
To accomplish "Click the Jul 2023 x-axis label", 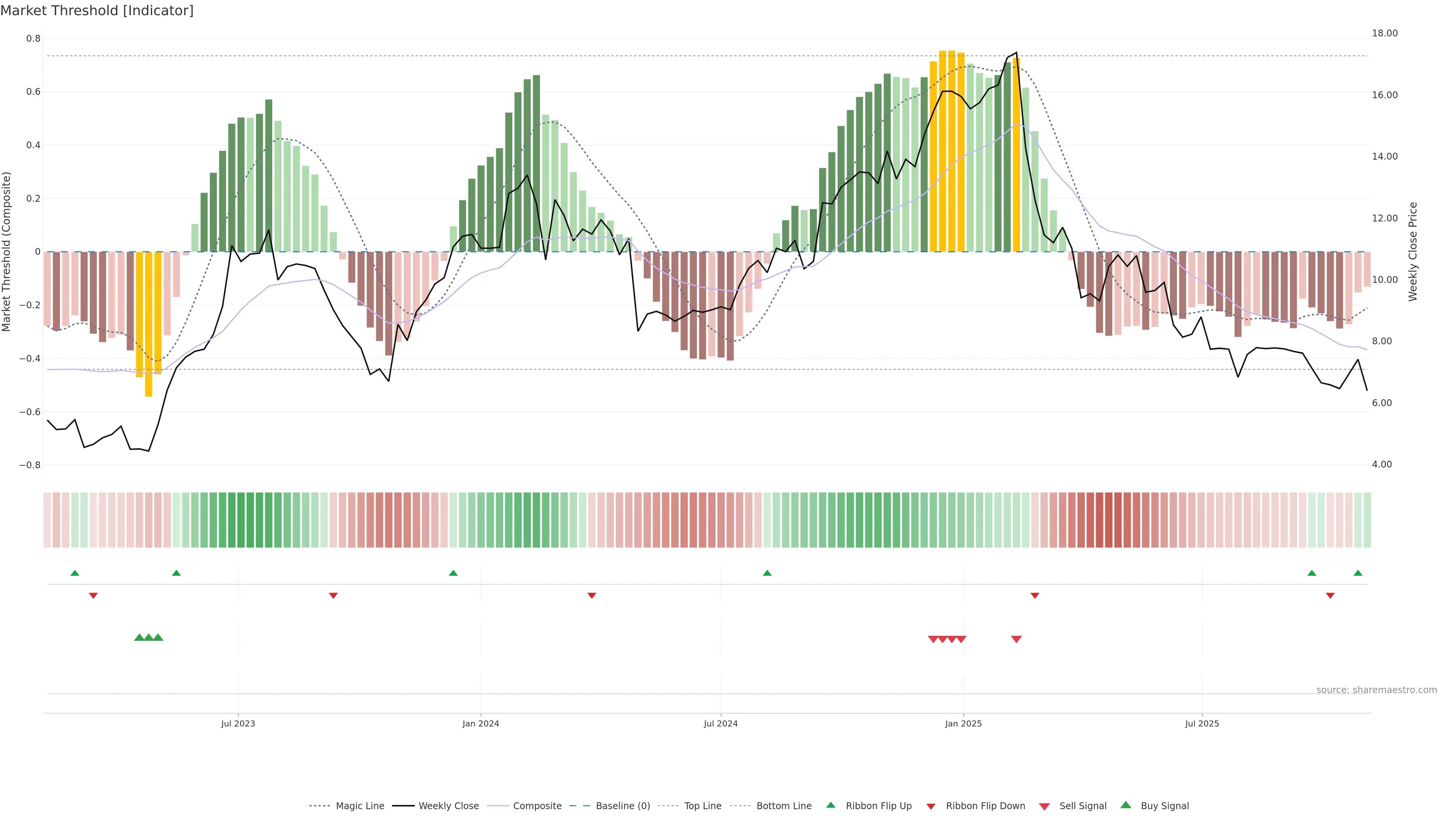I will [238, 723].
